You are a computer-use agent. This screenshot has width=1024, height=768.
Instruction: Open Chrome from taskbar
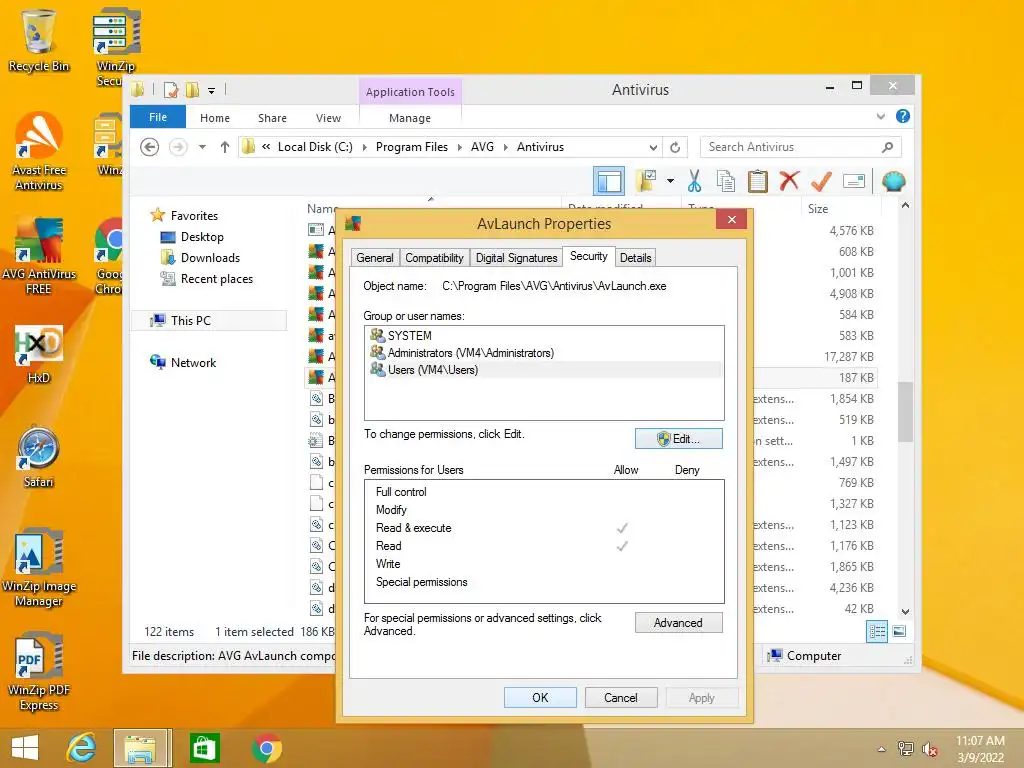266,748
